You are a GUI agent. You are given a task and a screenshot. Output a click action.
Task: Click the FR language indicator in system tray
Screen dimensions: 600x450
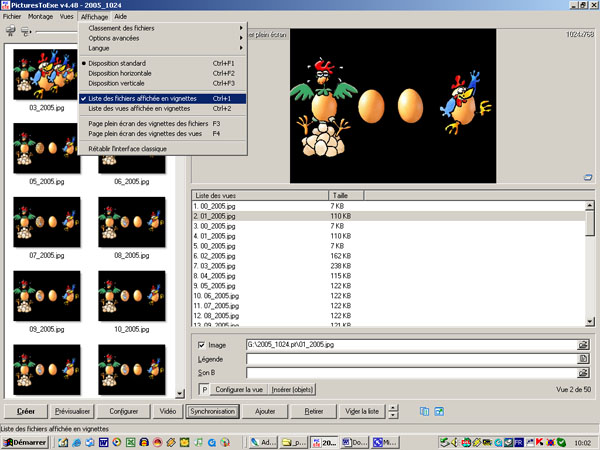(x=518, y=442)
